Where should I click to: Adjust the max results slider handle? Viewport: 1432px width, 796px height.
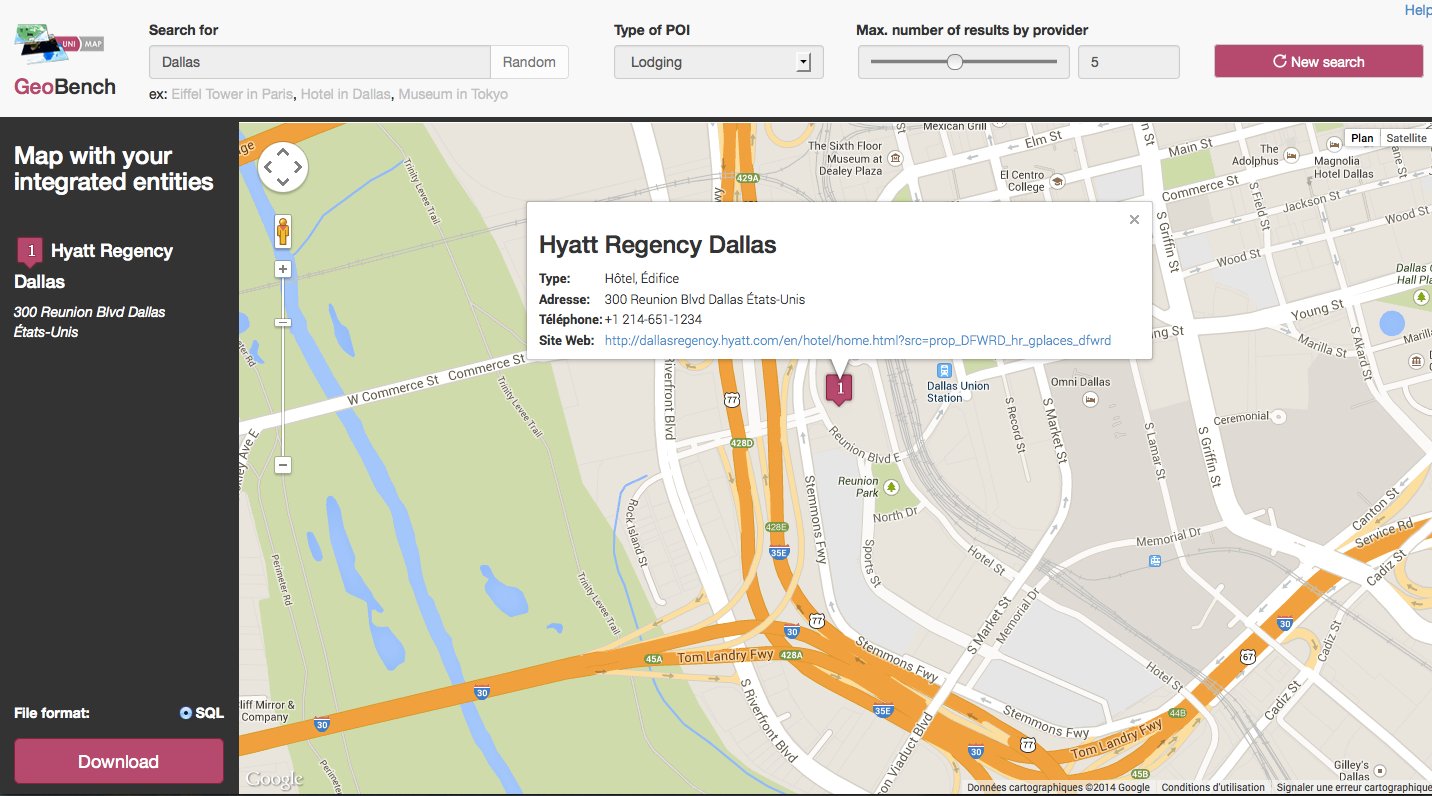[954, 62]
